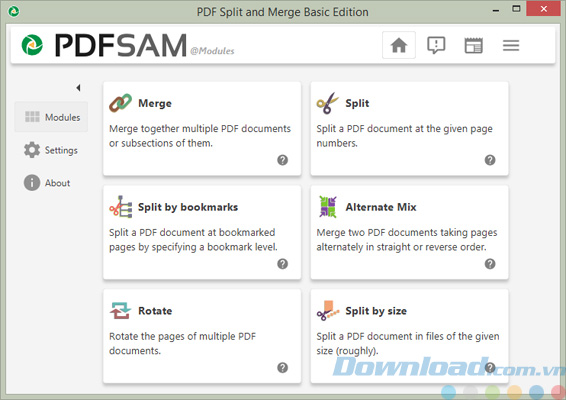Open the hamburger menu
566x400 pixels.
click(x=511, y=45)
